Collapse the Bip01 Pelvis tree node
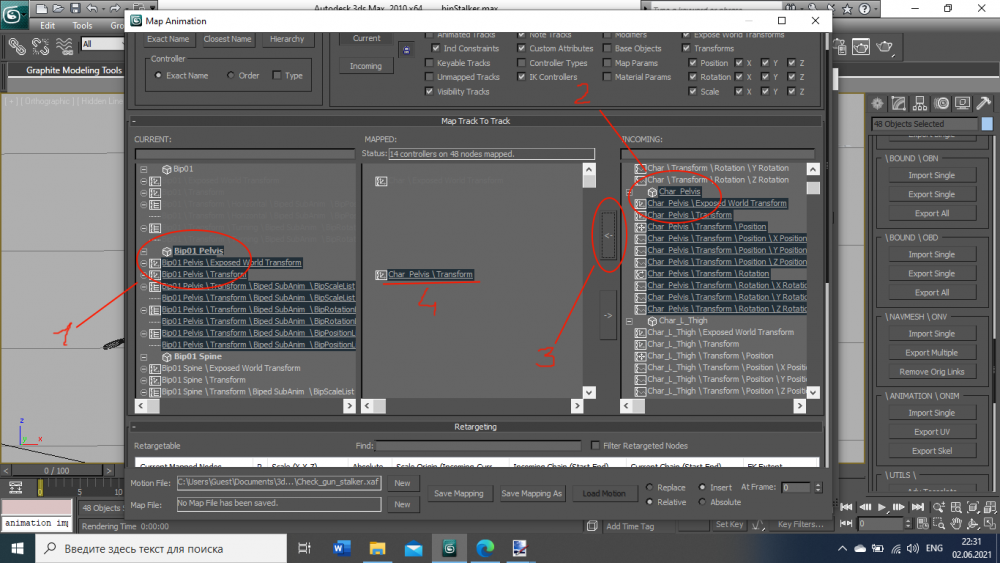1000x563 pixels. coord(144,251)
